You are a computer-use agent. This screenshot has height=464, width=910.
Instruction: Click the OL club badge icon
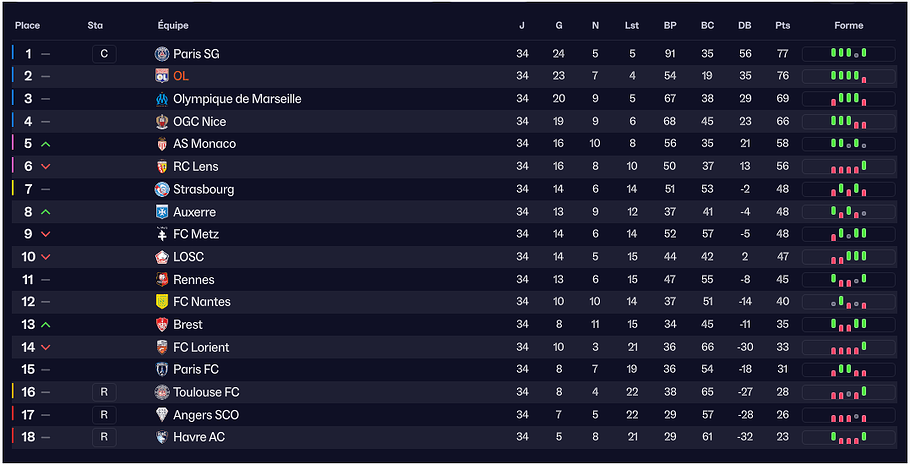click(x=162, y=76)
